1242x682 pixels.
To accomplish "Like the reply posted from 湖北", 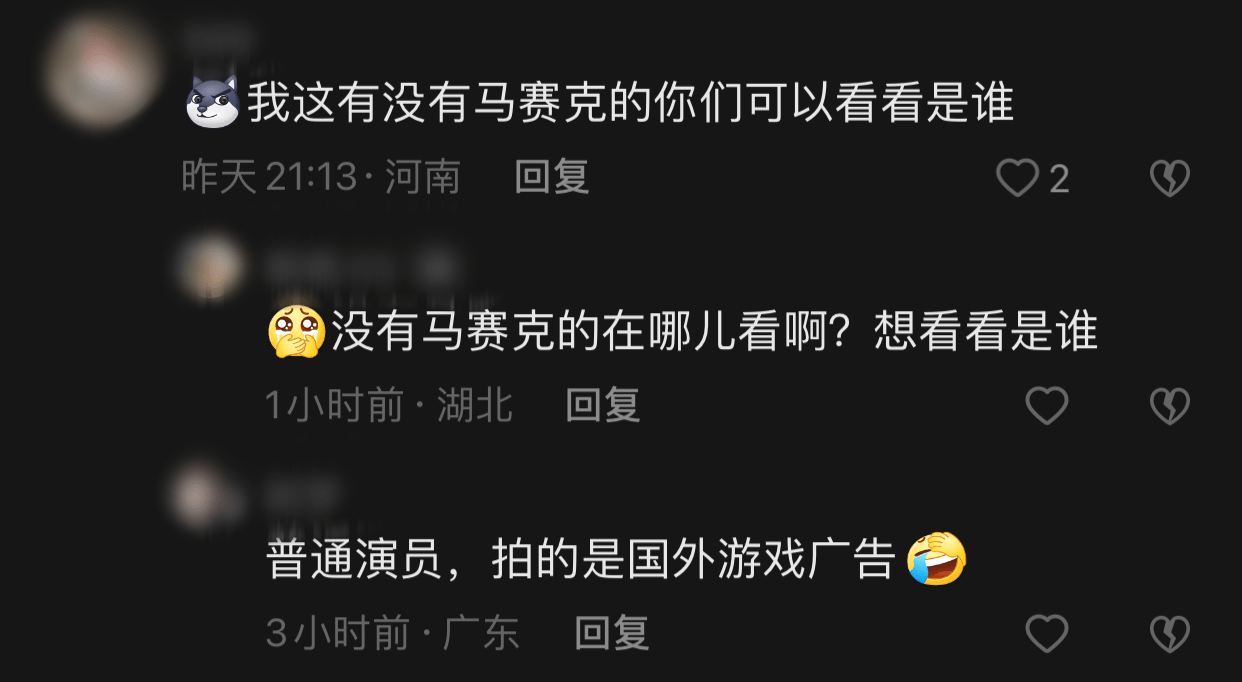I will 1047,406.
